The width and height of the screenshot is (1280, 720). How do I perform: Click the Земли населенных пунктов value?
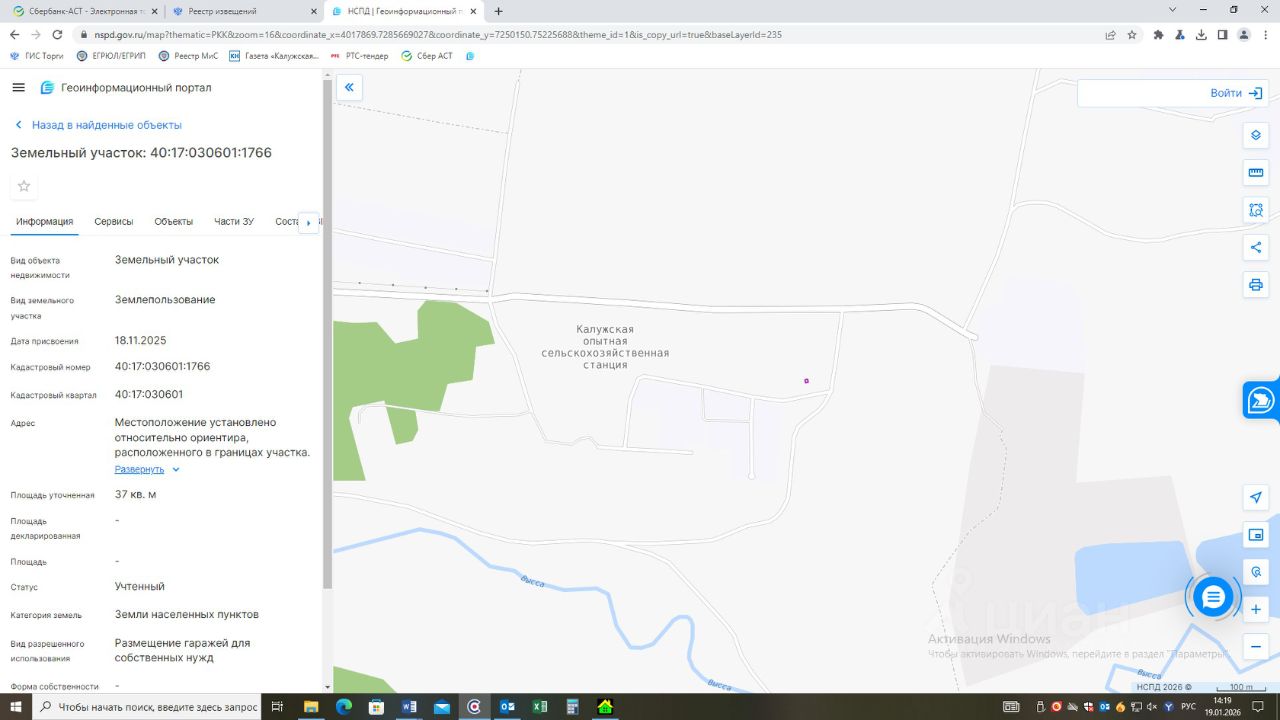187,614
